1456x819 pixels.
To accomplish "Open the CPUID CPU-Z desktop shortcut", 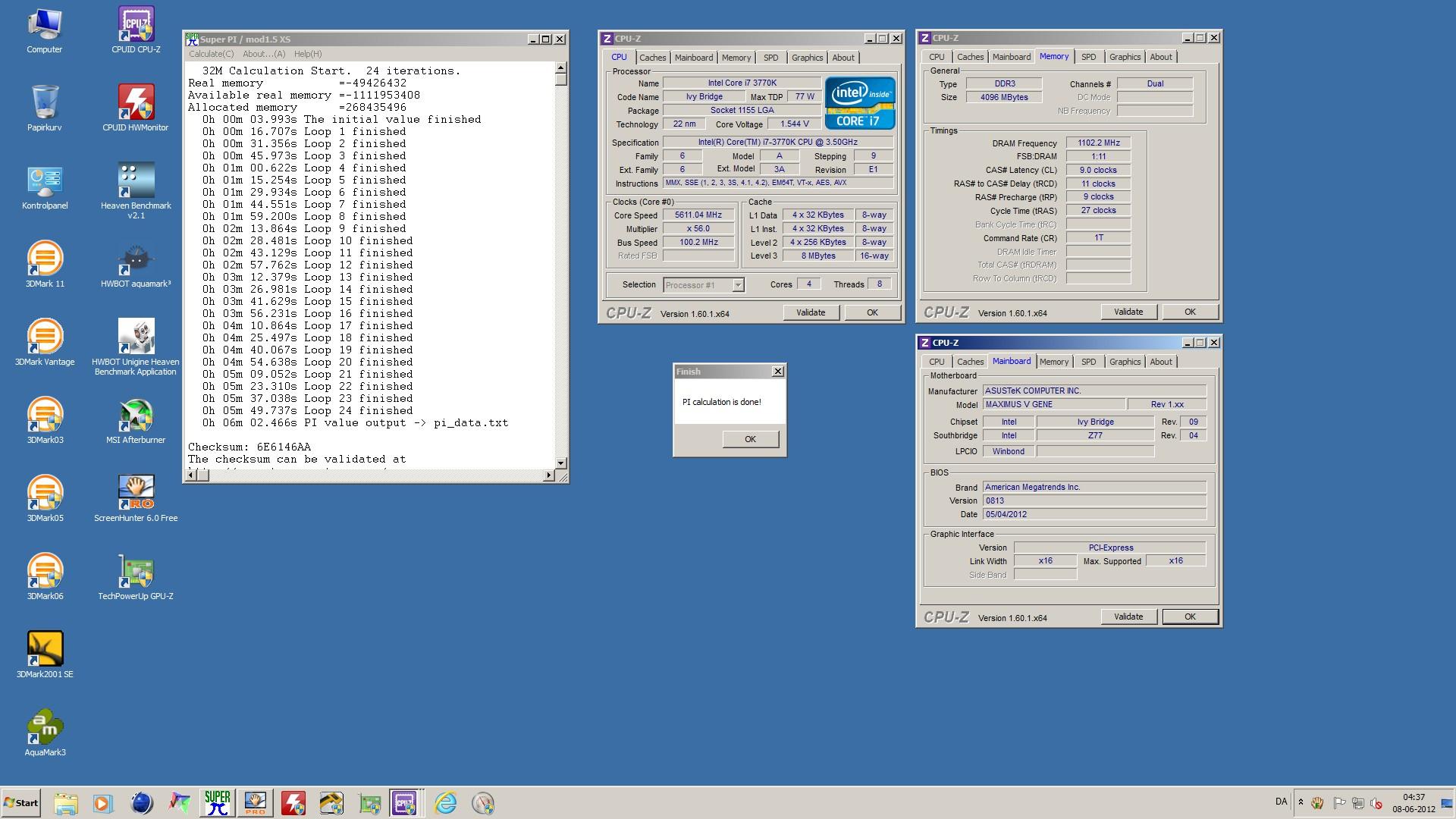I will coord(136,30).
